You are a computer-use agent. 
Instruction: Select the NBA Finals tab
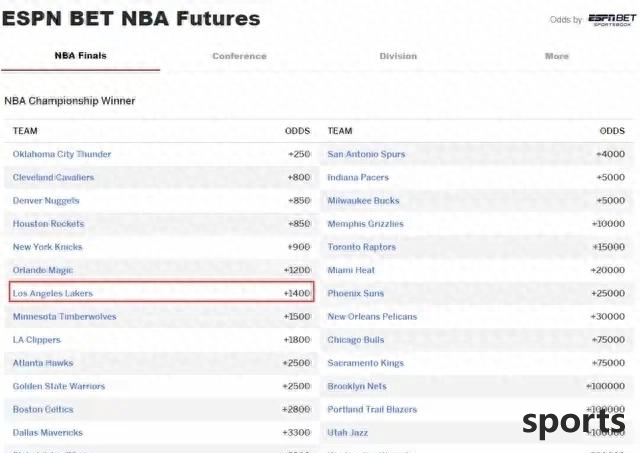click(x=80, y=56)
